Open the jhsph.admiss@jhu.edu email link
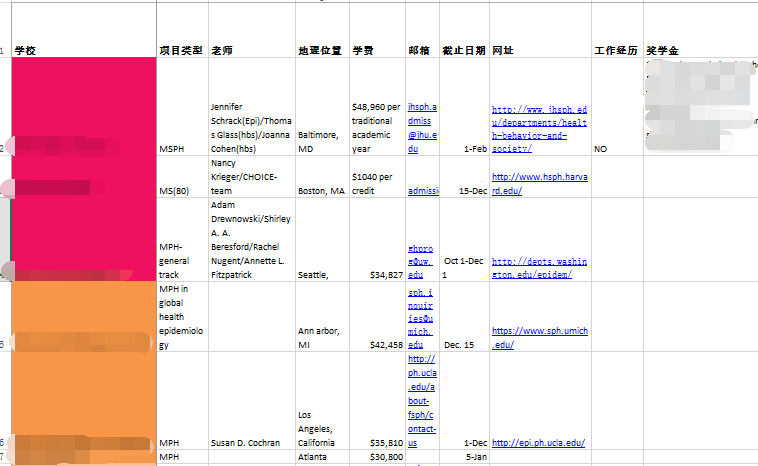This screenshot has height=466, width=758. pos(422,128)
